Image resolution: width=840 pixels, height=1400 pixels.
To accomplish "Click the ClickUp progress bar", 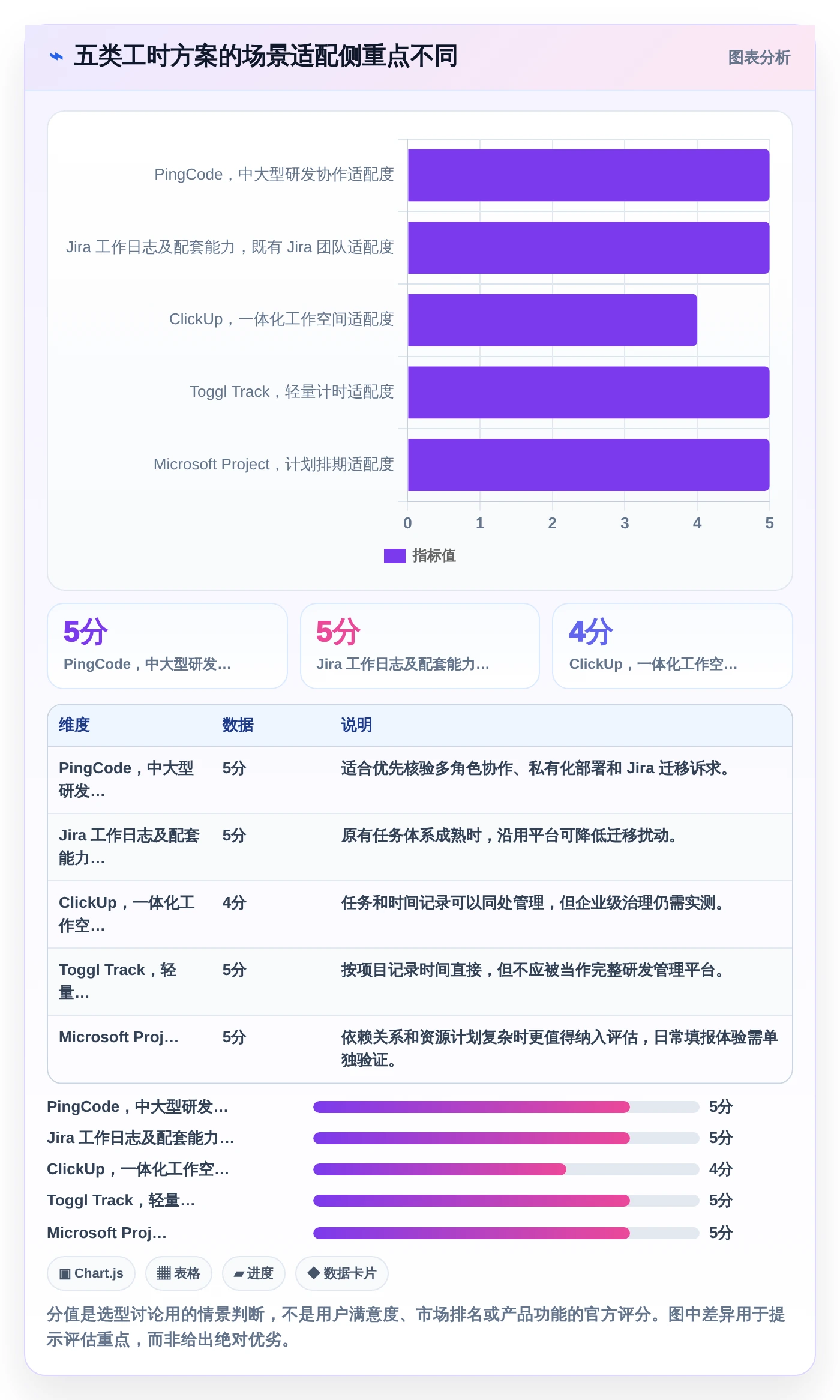I will click(x=506, y=1169).
